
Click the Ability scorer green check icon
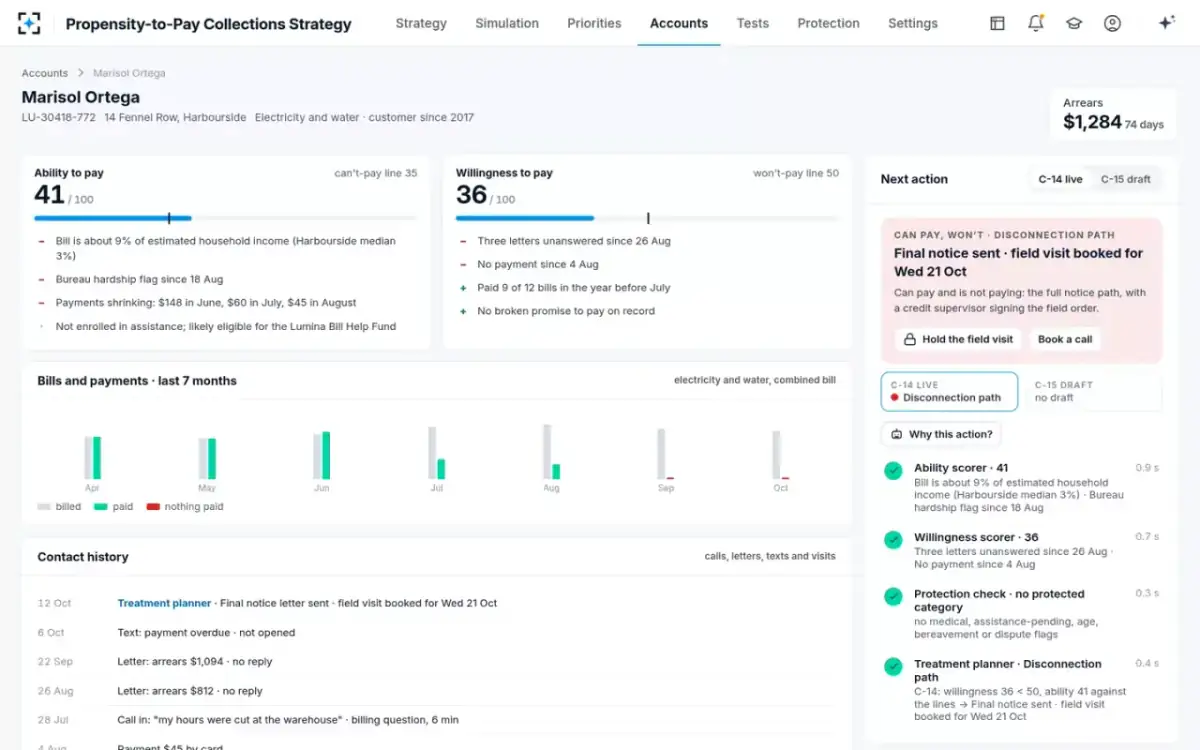point(893,470)
